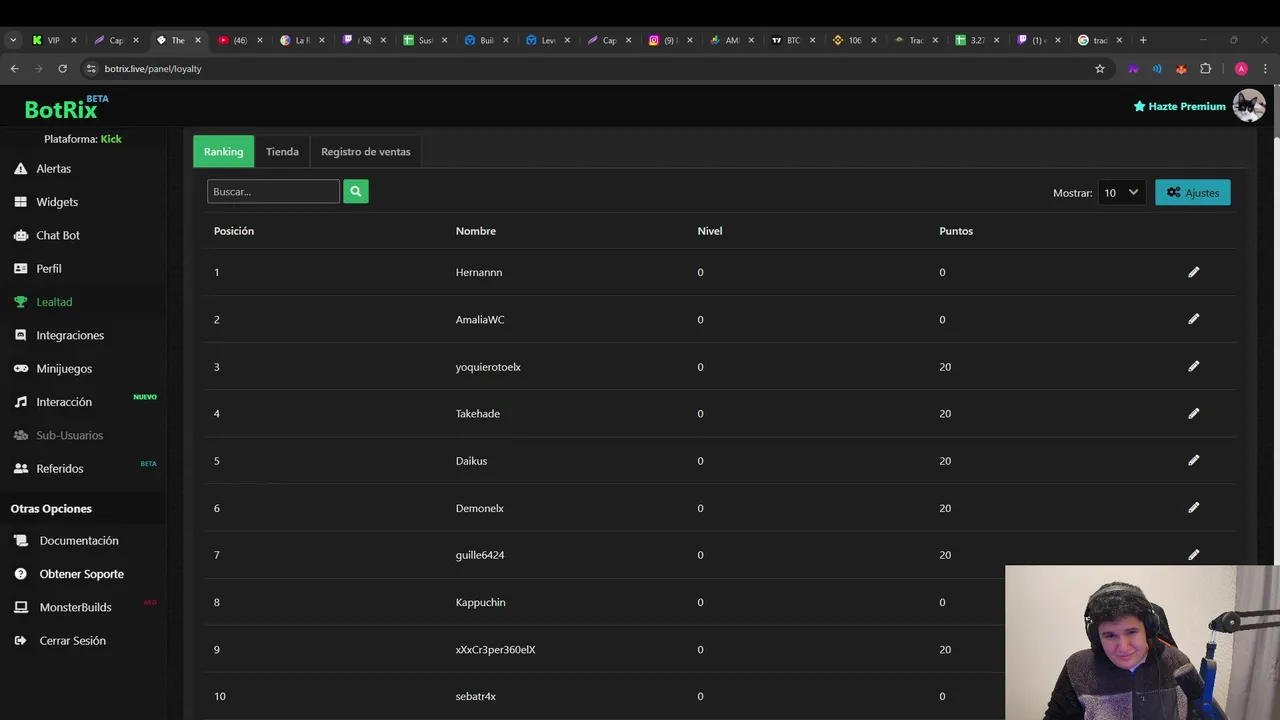Edit guille6424 entry with pencil icon
The image size is (1280, 720).
point(1193,554)
